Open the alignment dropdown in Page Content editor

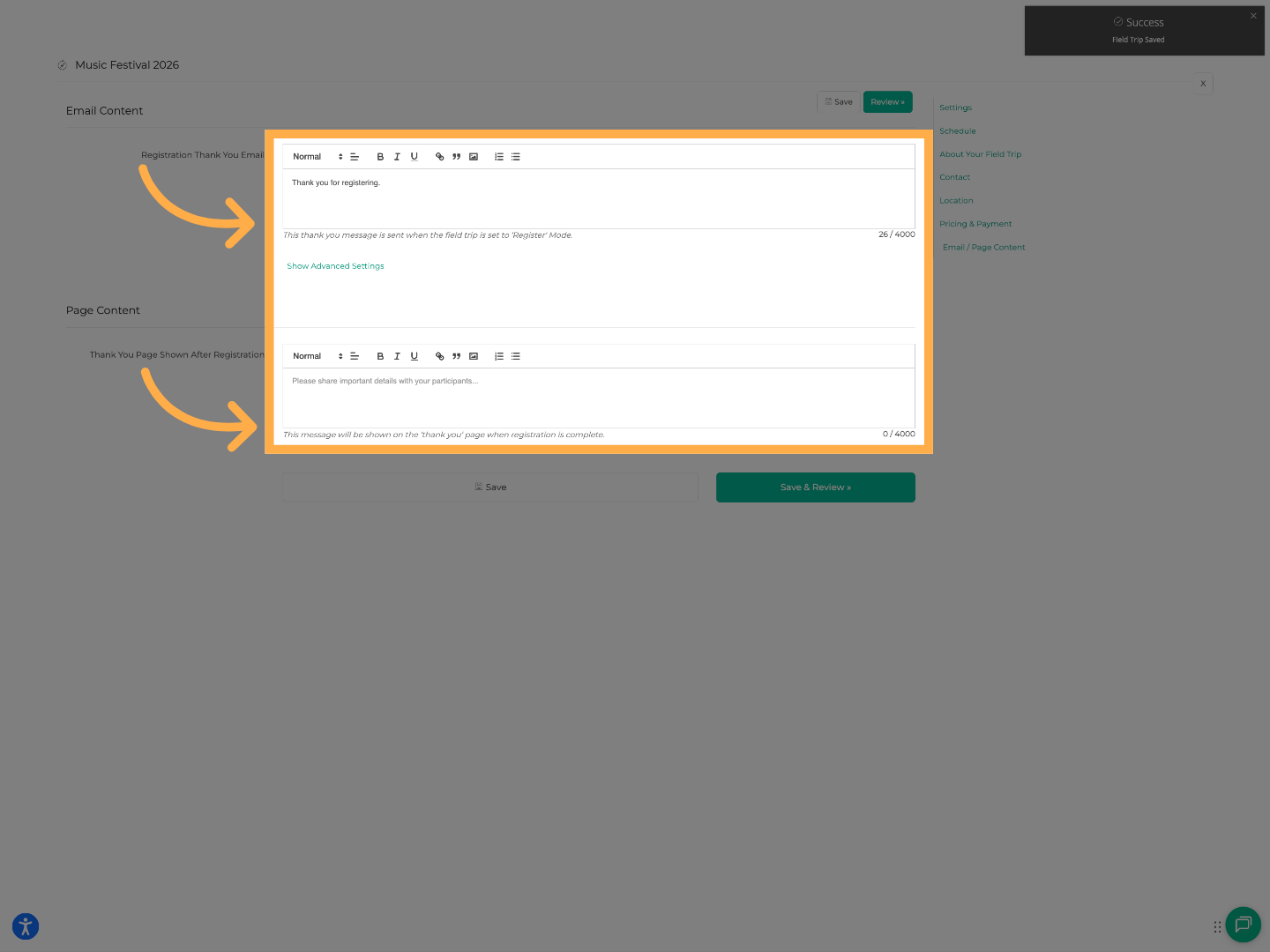point(355,355)
